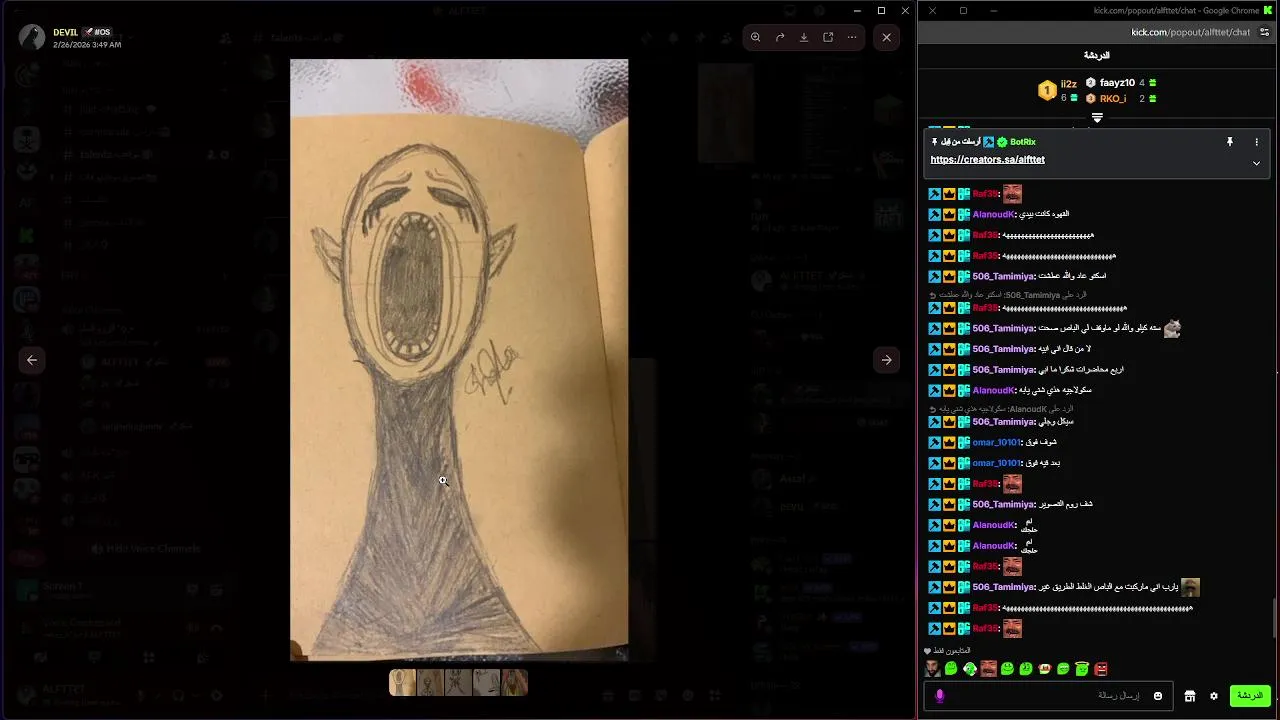
Task: Click the DEVIL username in viewer header
Action: [x=65, y=32]
